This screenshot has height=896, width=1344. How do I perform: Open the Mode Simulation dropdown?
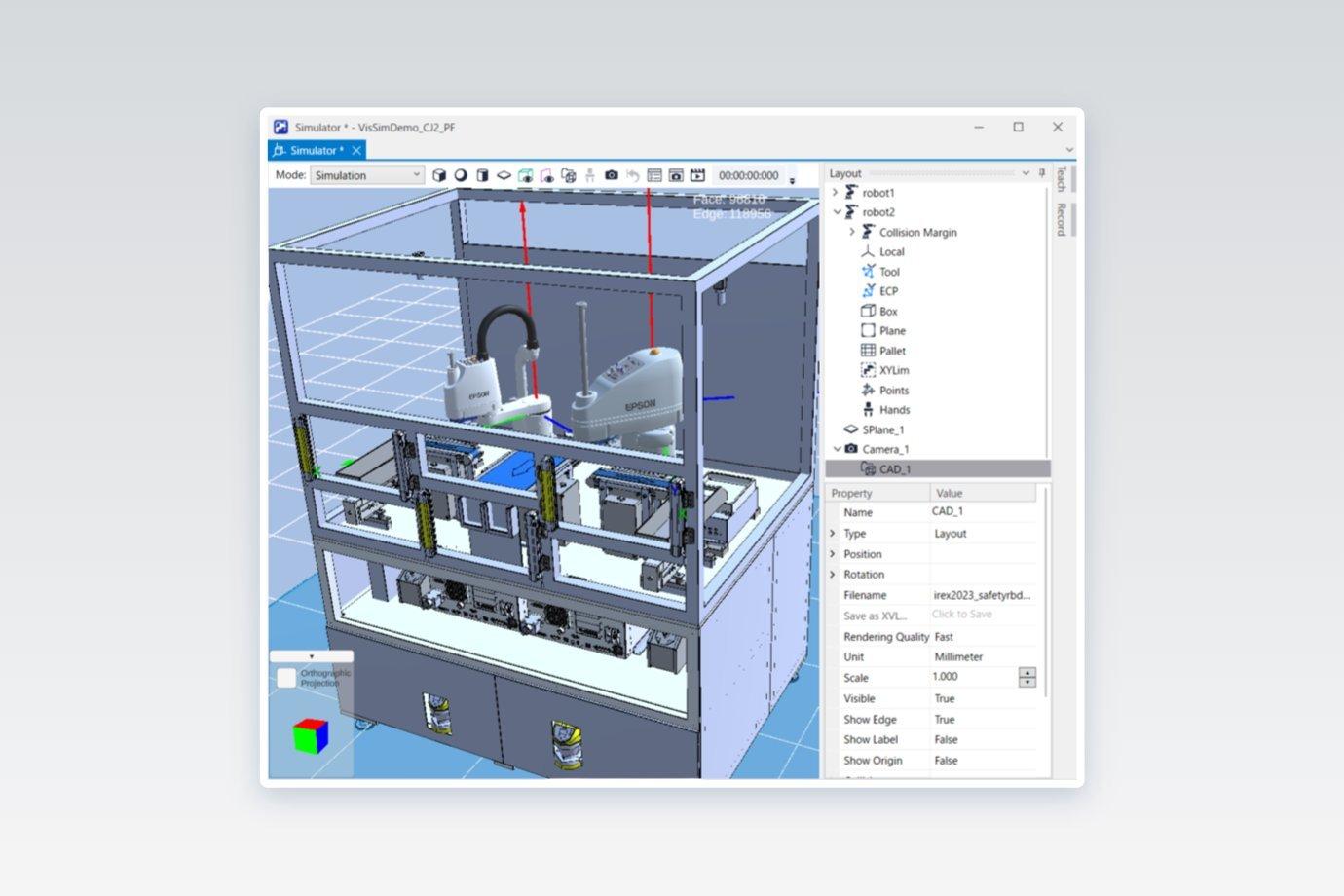pos(367,175)
